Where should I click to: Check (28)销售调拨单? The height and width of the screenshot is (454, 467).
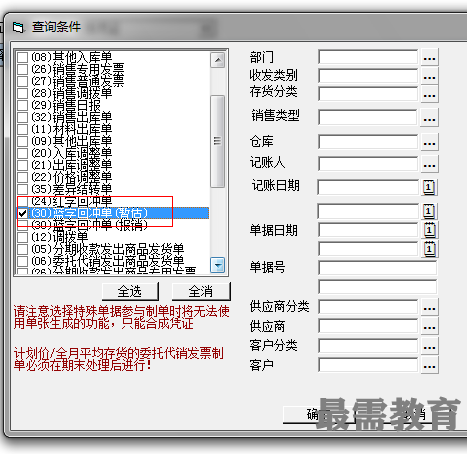coord(22,93)
